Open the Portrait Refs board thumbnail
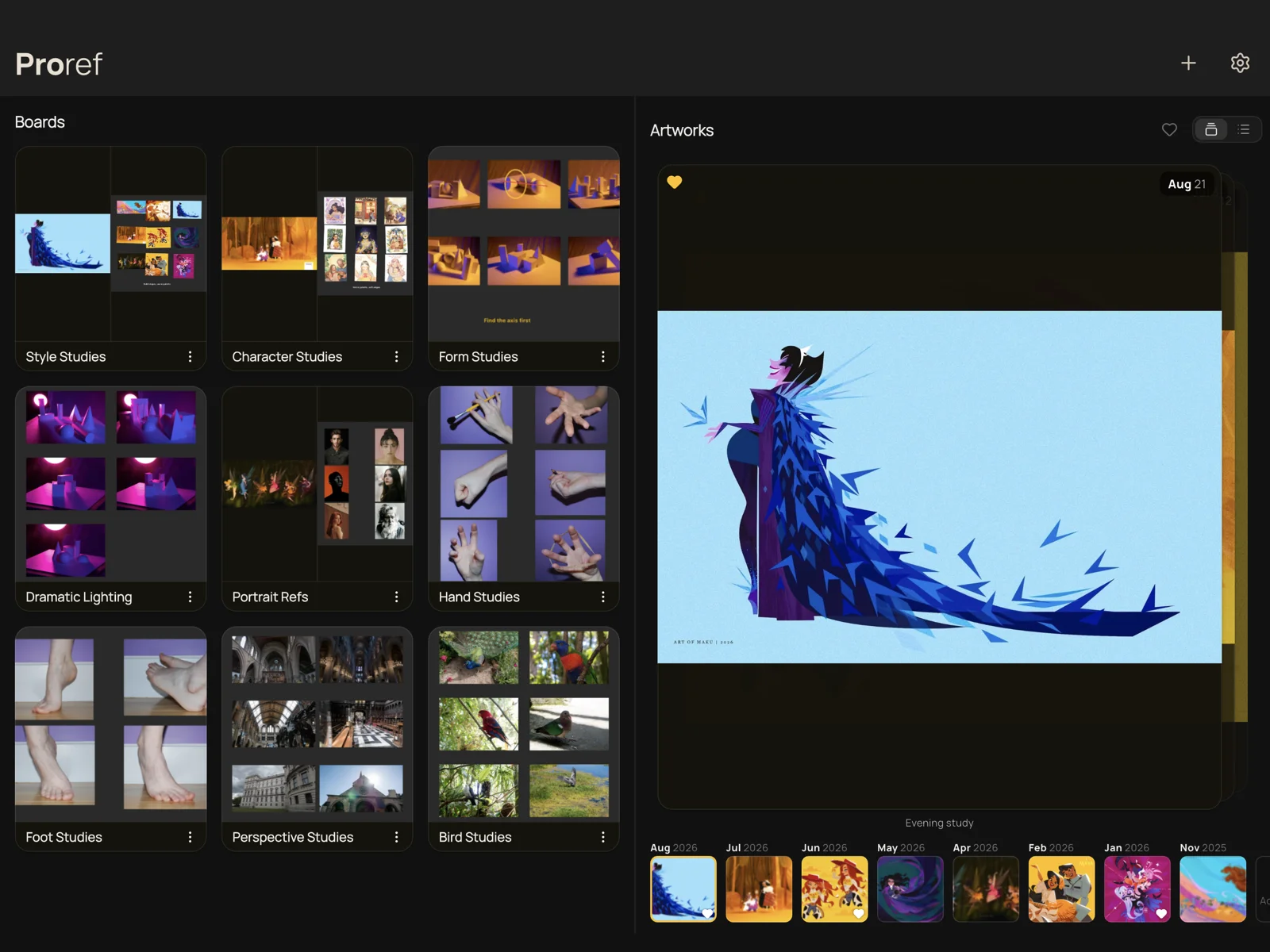This screenshot has width=1270, height=952. coord(317,484)
